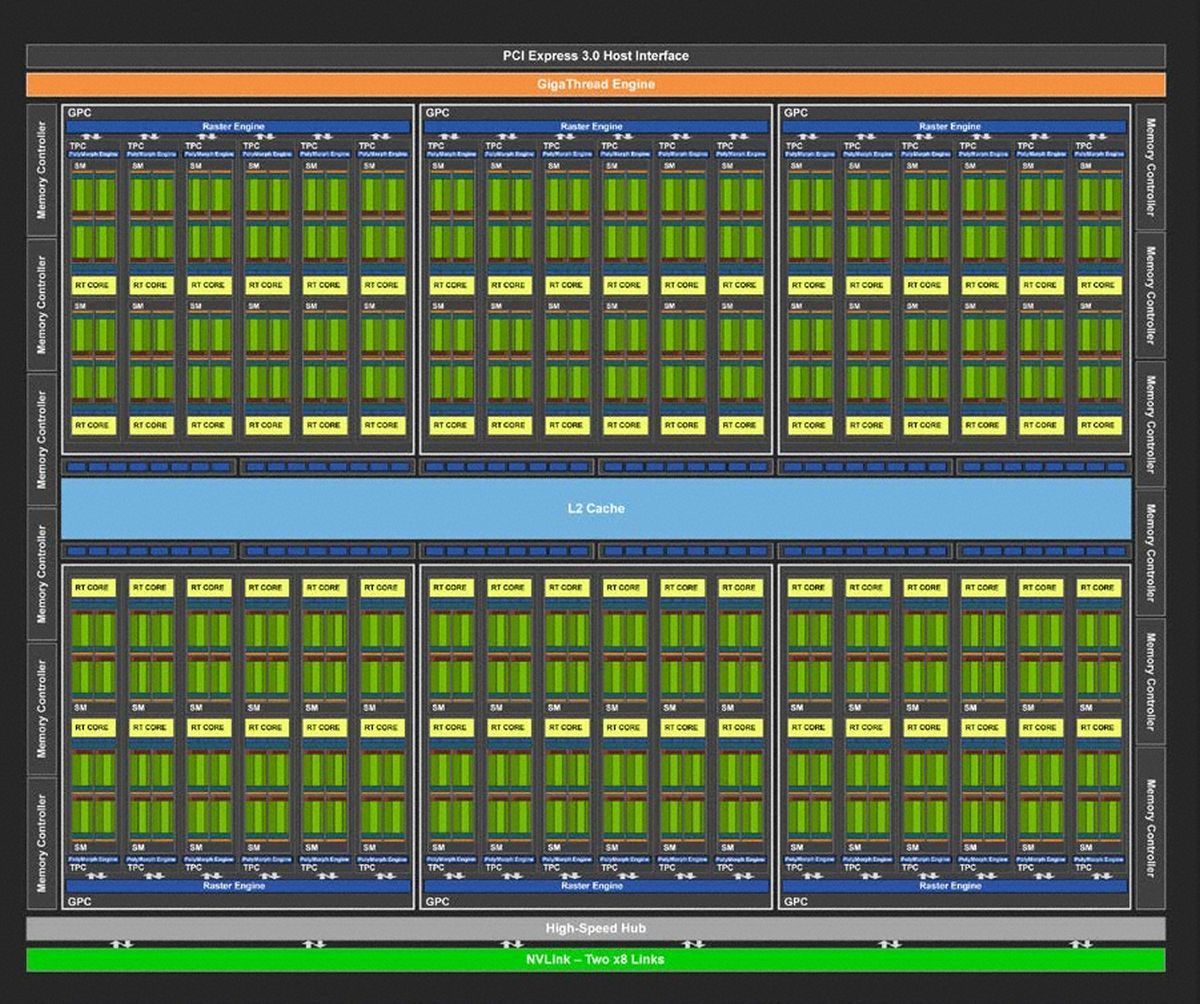
Task: Click the first RT CORE block in top-left GPC
Action: coord(92,285)
